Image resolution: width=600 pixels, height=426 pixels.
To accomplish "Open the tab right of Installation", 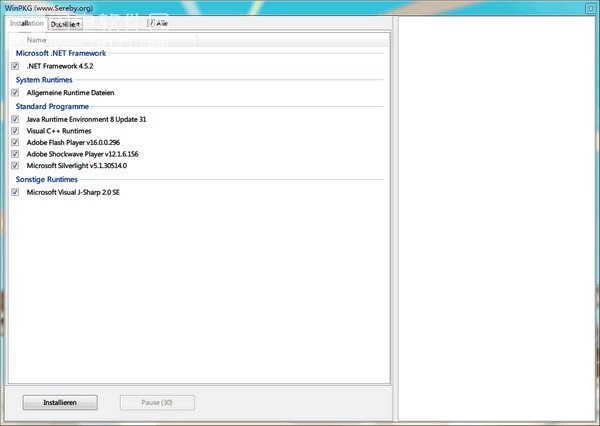I will click(x=66, y=24).
